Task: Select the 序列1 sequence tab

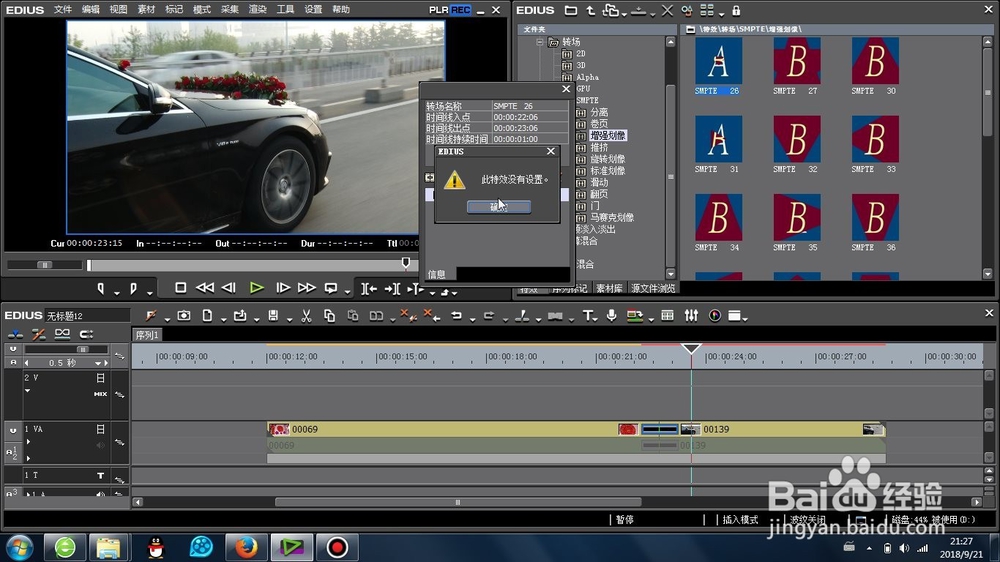Action: (147, 335)
